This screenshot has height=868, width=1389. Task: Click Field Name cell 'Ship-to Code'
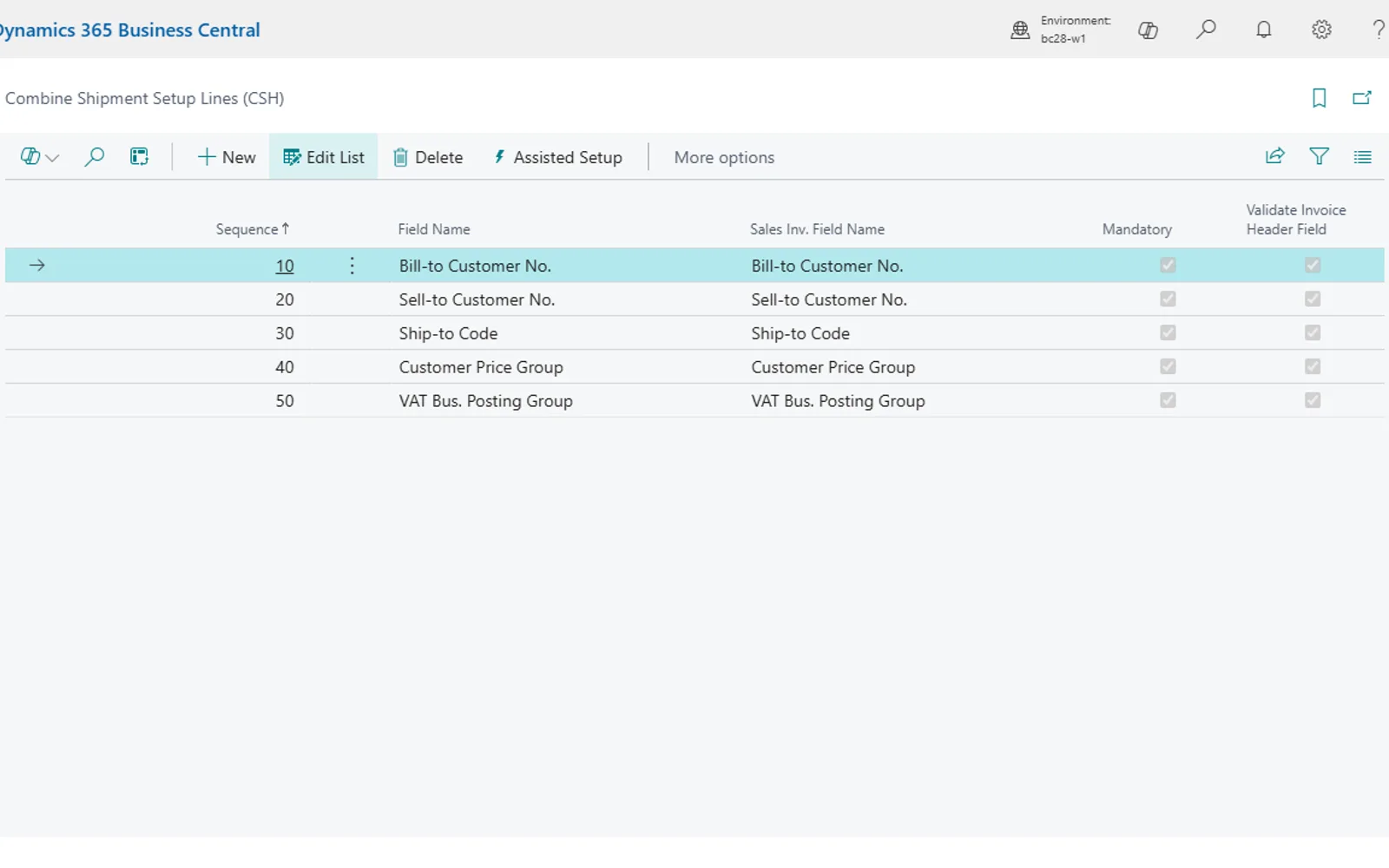448,333
